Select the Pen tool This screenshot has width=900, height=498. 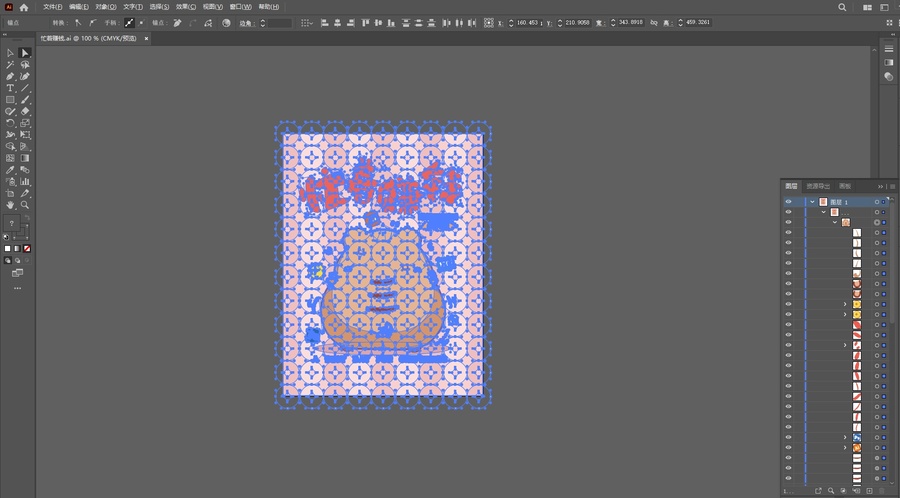pyautogui.click(x=10, y=76)
